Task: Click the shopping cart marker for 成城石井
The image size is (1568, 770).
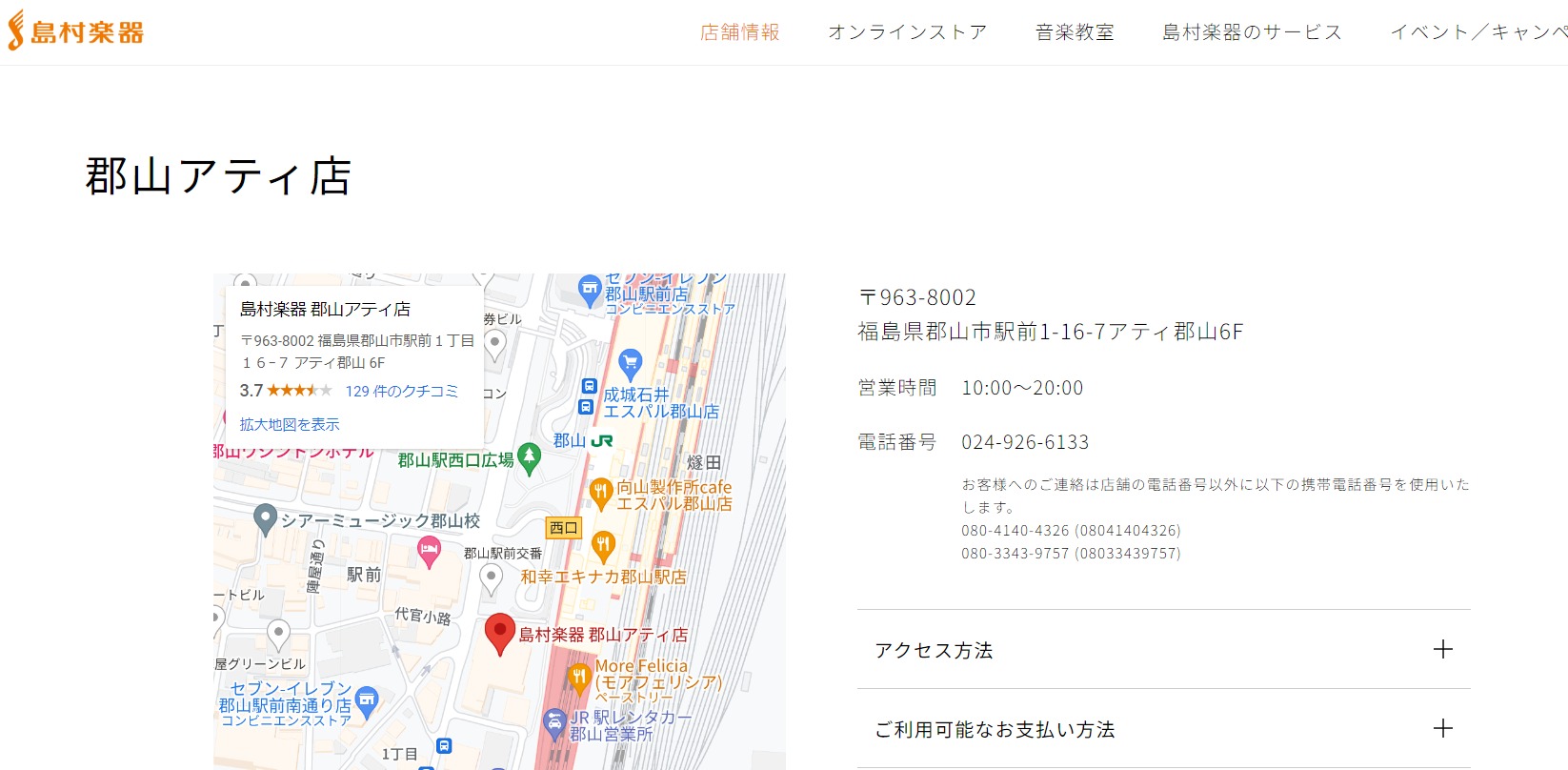Action: (x=630, y=364)
